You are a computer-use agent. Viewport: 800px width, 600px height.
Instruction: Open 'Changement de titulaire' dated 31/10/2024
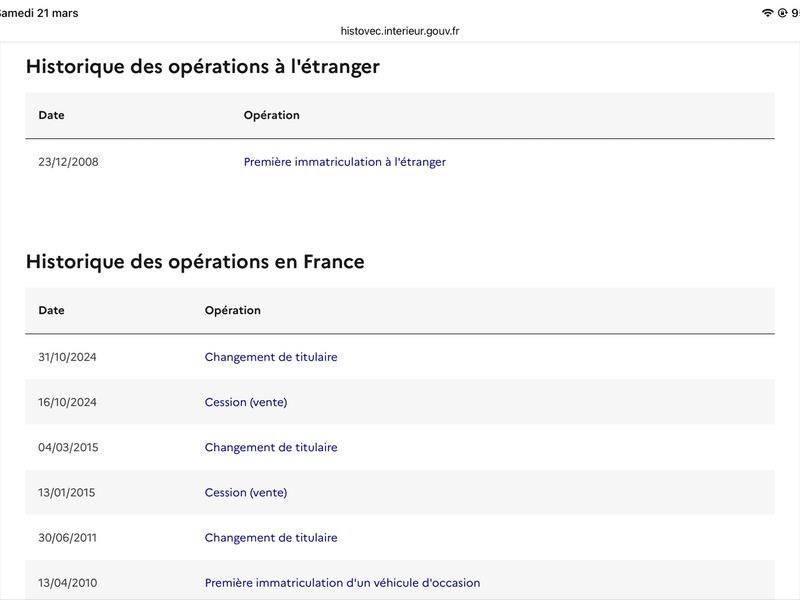[271, 357]
